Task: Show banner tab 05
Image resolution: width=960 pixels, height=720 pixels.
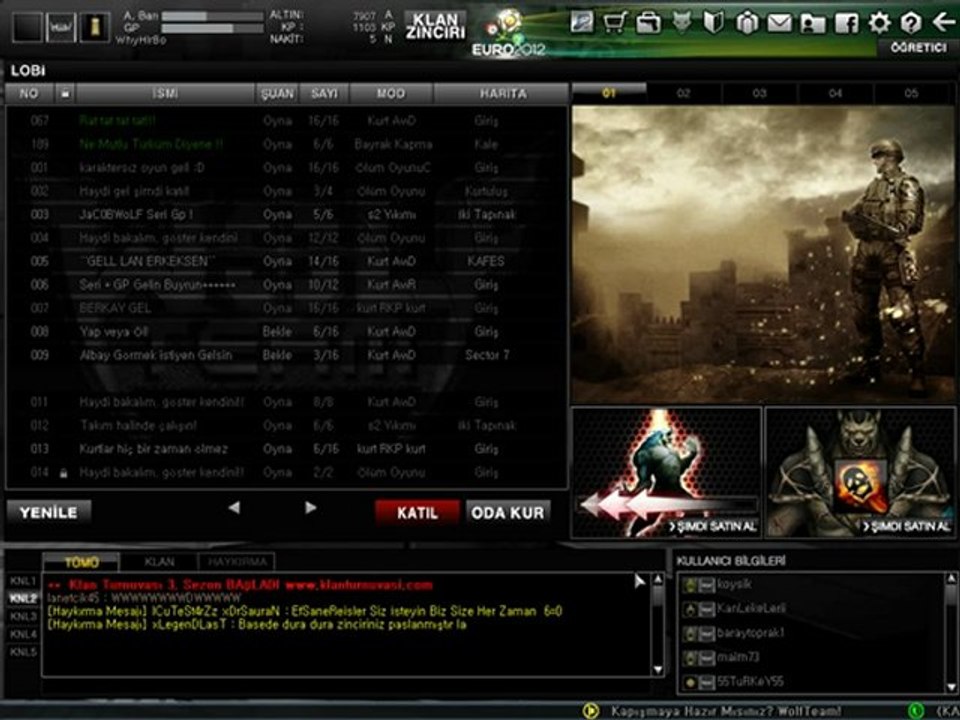Action: tap(912, 93)
